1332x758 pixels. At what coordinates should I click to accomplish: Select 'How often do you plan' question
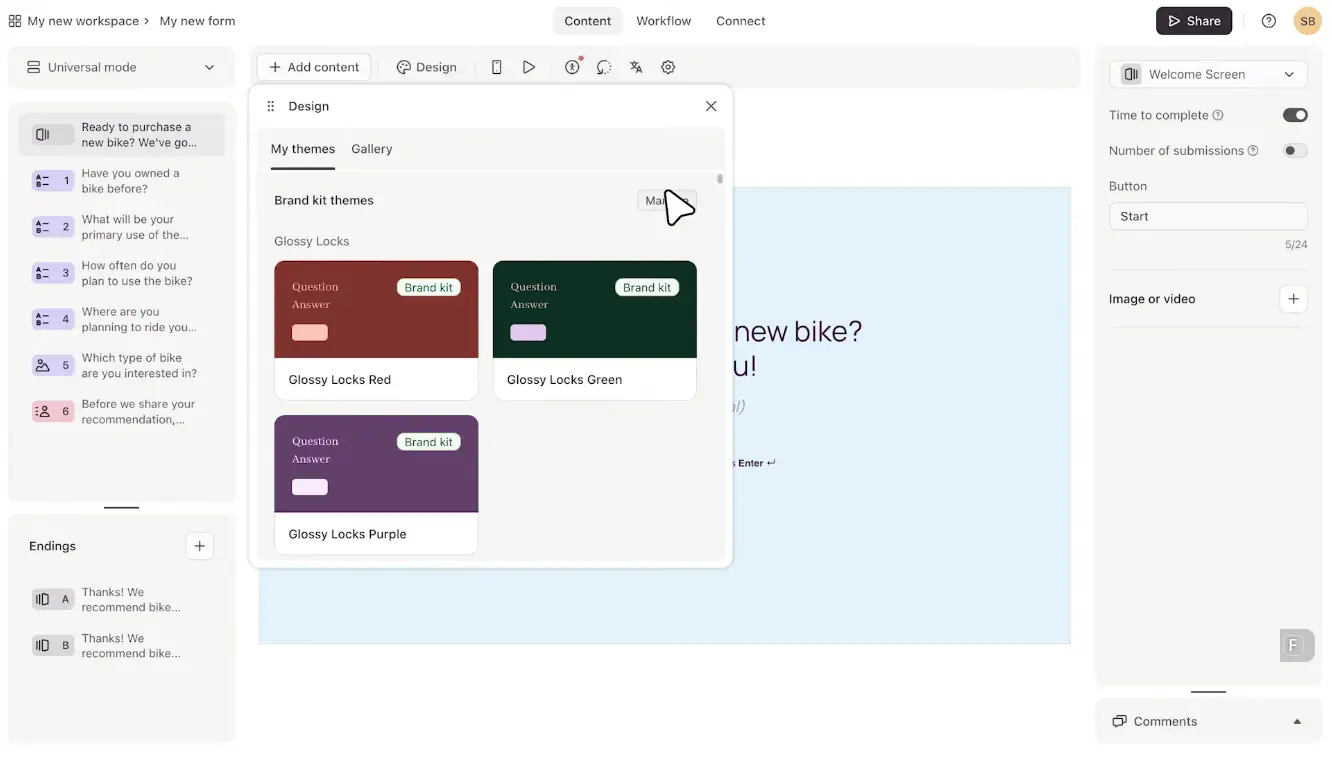tap(121, 273)
